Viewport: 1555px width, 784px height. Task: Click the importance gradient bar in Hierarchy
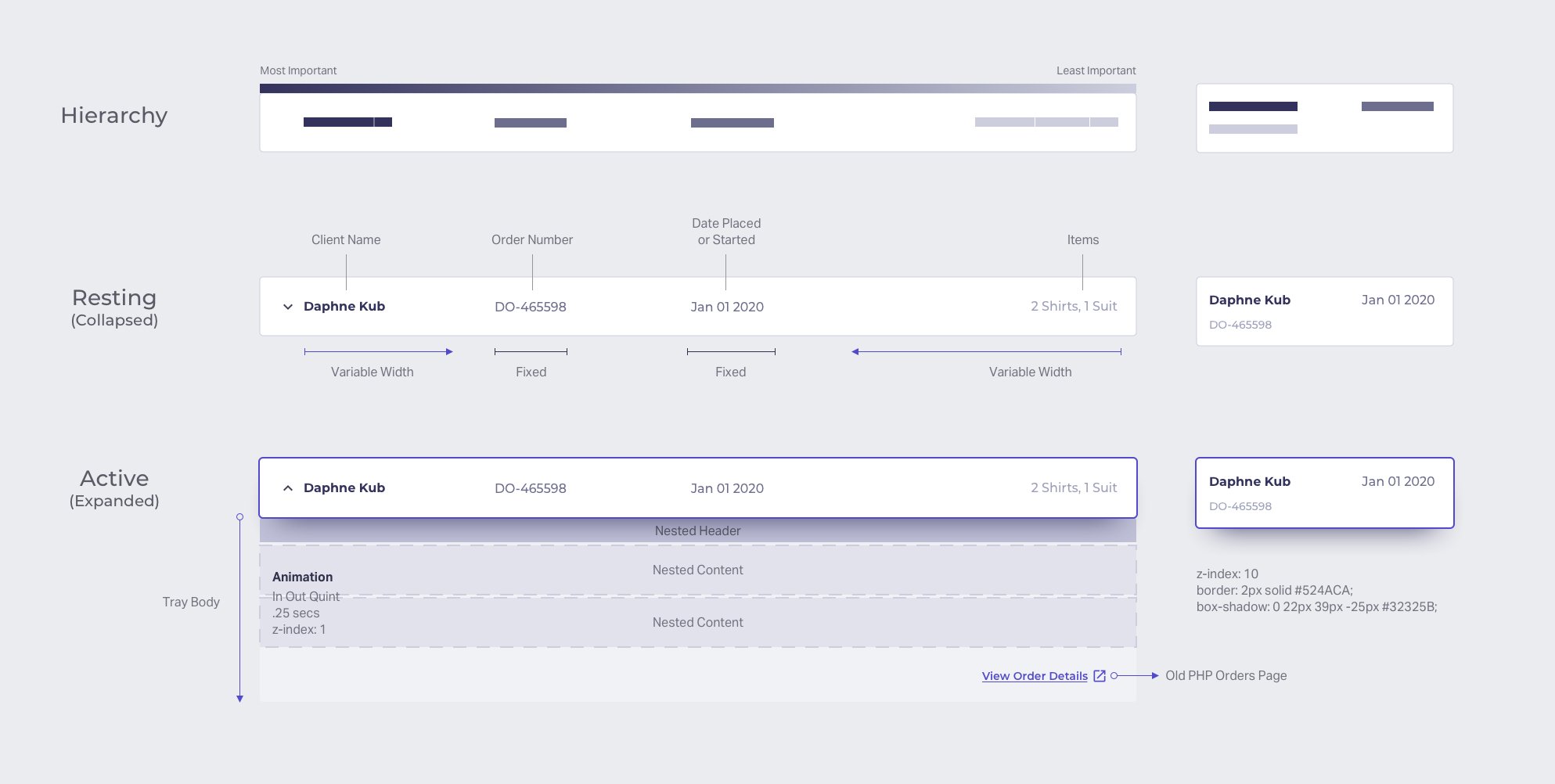point(698,88)
